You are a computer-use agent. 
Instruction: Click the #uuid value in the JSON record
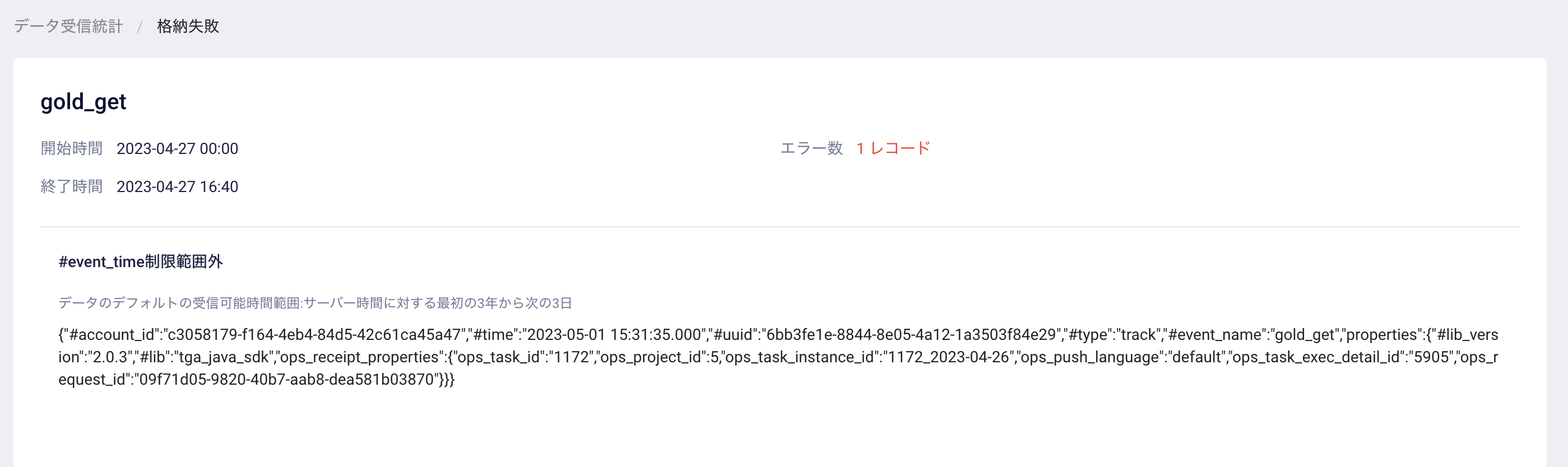(911, 334)
